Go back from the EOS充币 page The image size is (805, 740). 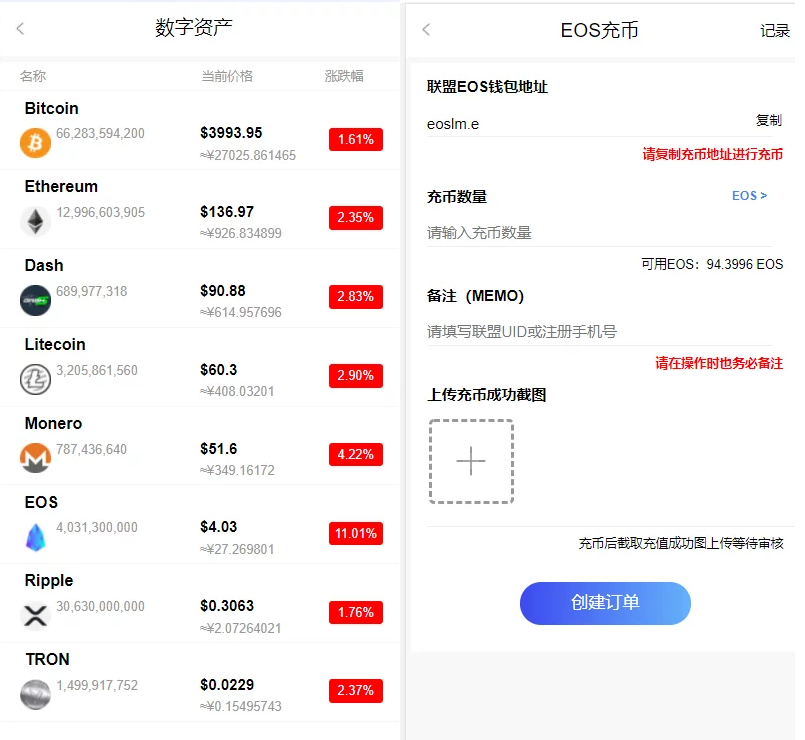(426, 30)
